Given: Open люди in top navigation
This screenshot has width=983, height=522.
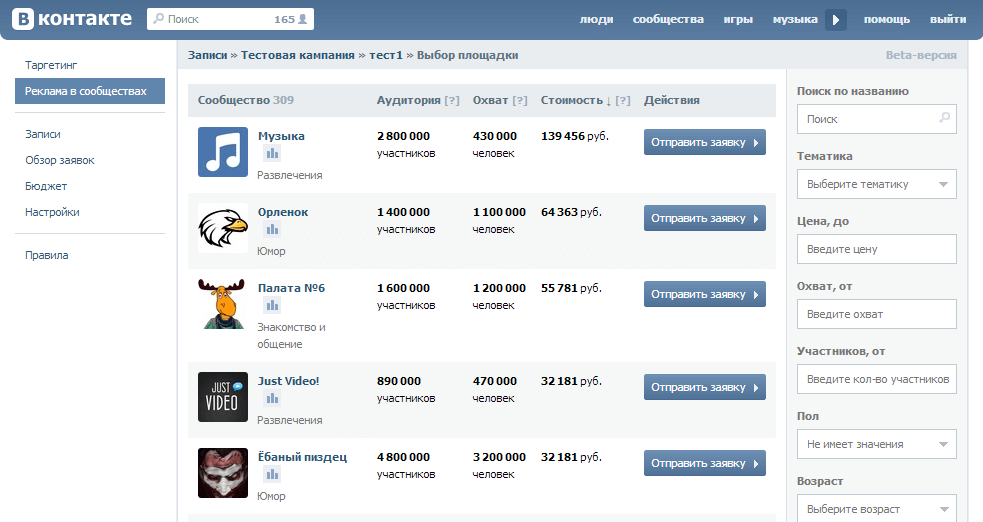Looking at the screenshot, I should point(596,19).
